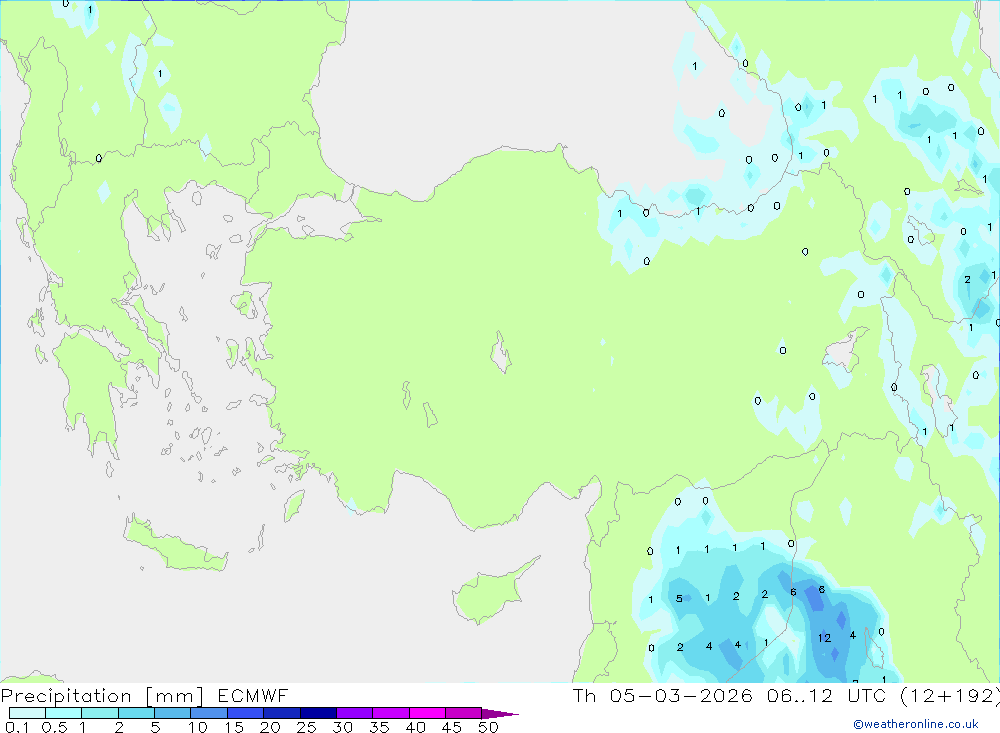Image resolution: width=1000 pixels, height=733 pixels.
Task: Click the 'Precipitation [mm]' title text
Action: (102, 696)
